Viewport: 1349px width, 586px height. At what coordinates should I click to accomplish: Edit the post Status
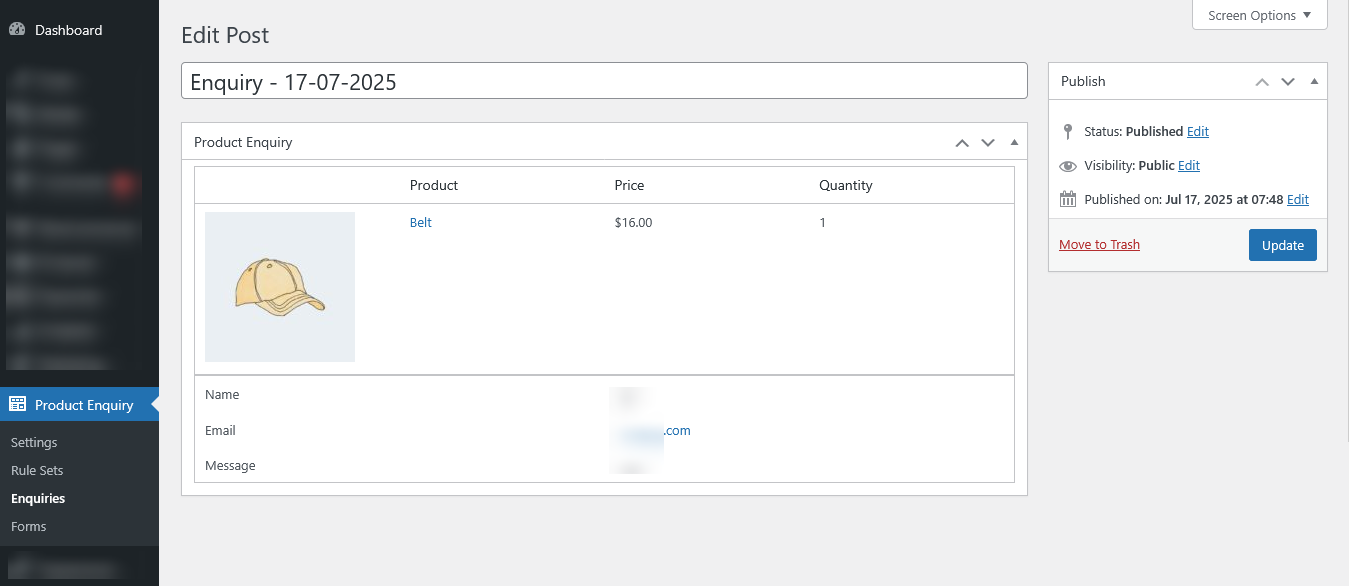click(1197, 131)
